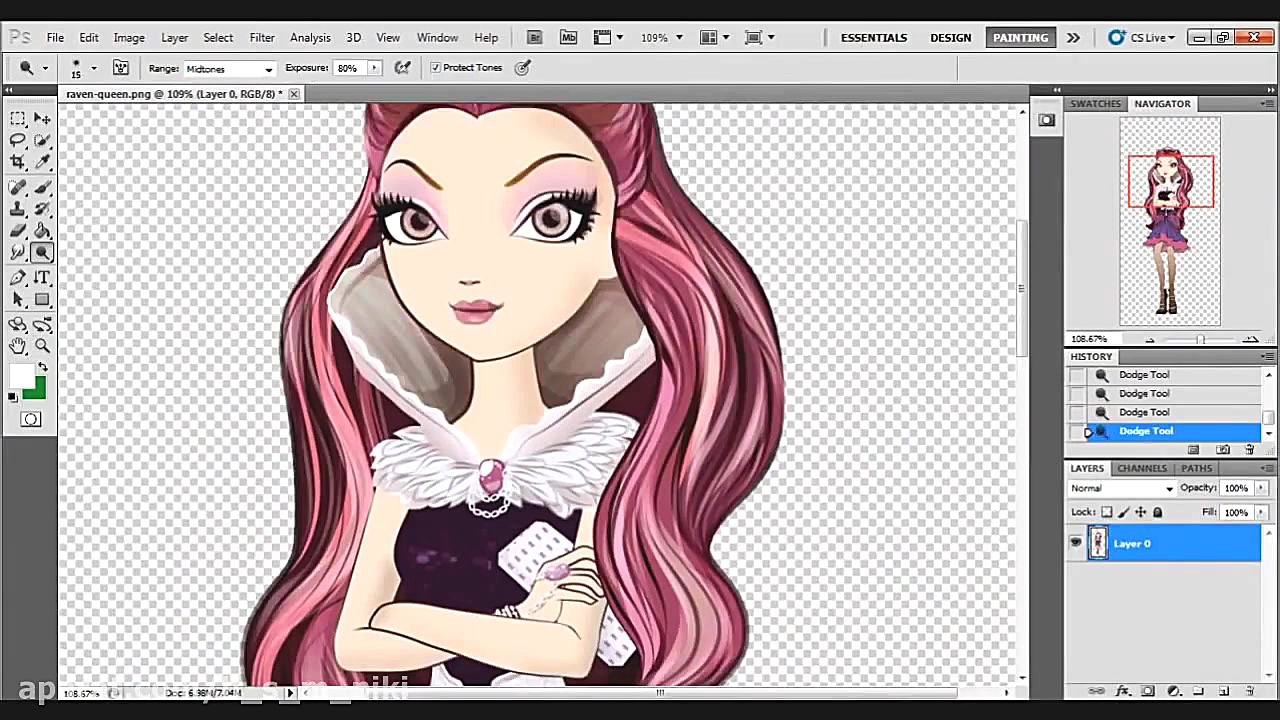Swap foreground and background colors
The image size is (1280, 720).
click(42, 368)
